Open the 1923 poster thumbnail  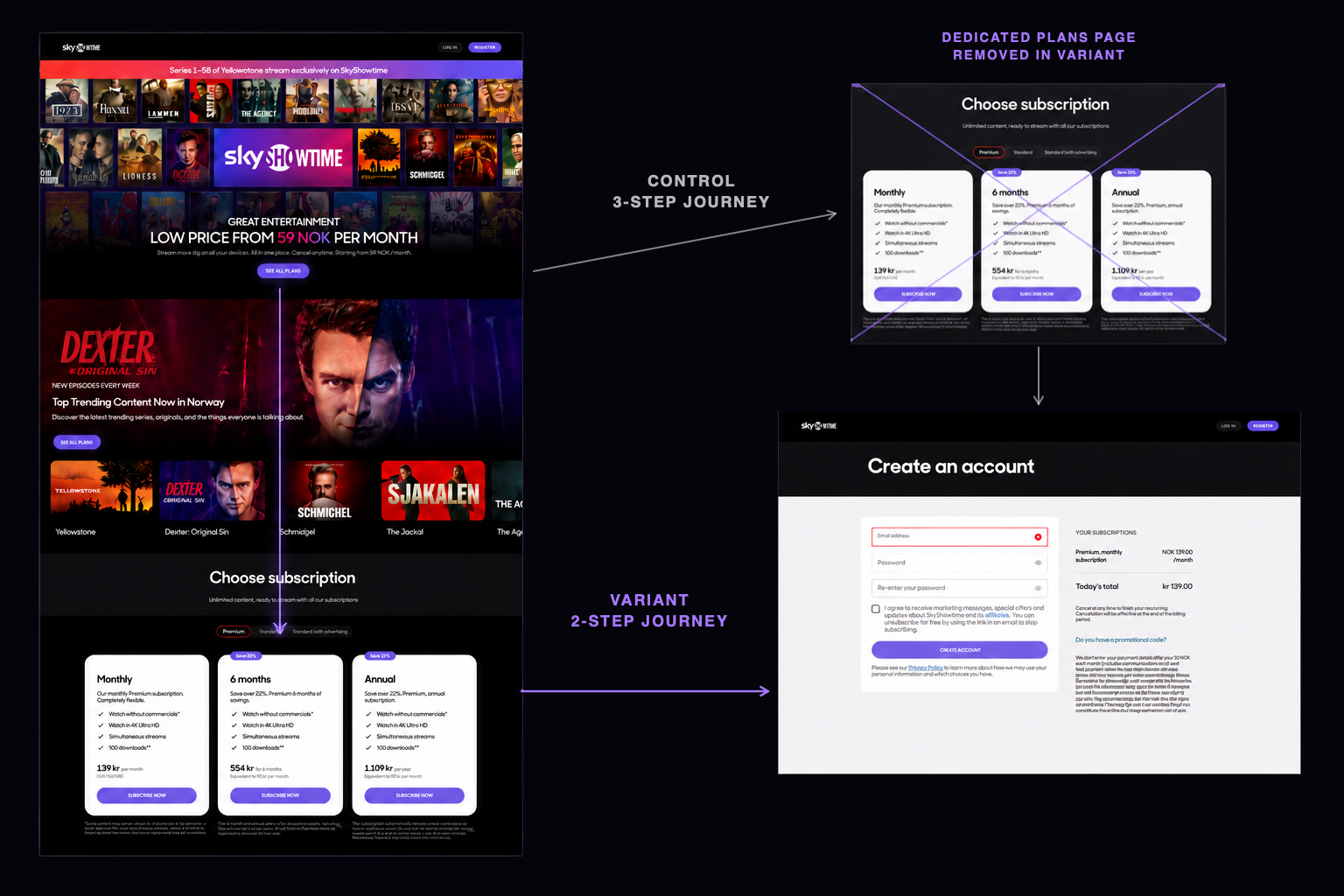66,101
